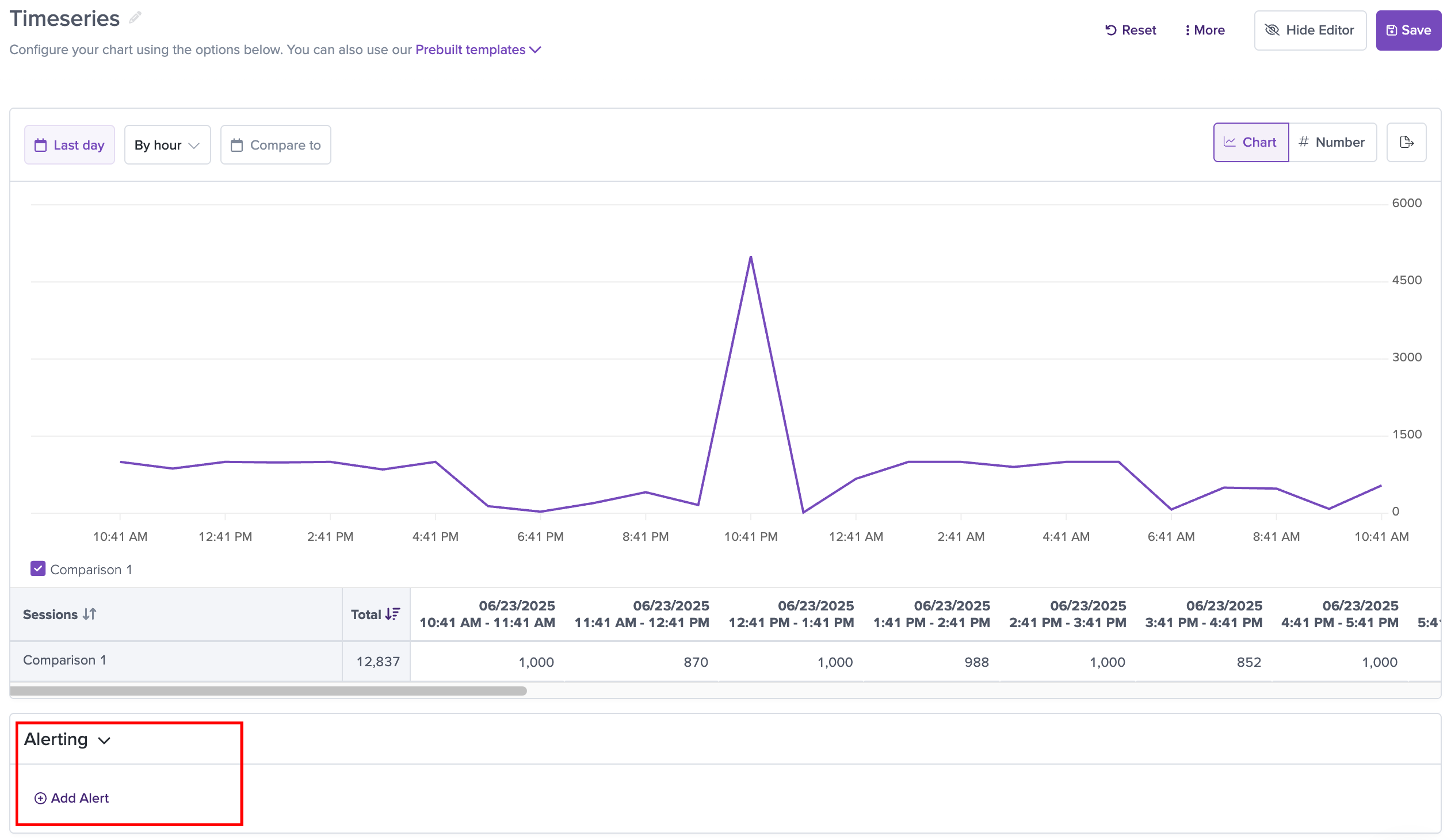
Task: Select the Chart view tab
Action: click(1251, 143)
